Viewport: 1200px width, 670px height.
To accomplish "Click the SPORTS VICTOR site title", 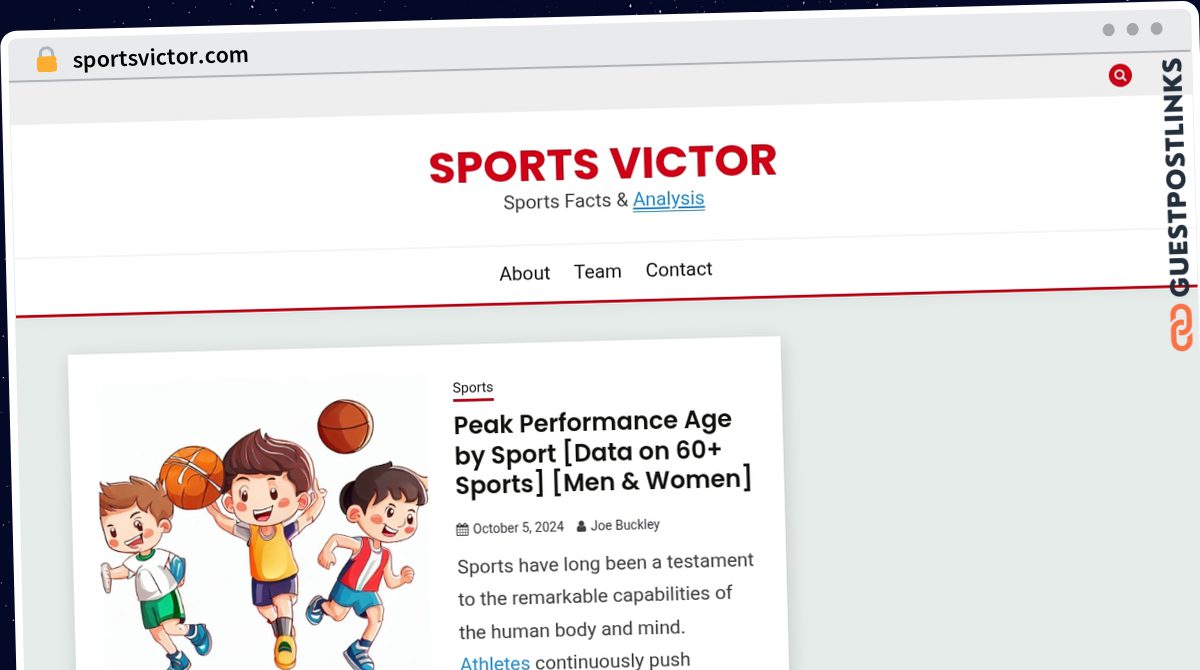I will [603, 164].
